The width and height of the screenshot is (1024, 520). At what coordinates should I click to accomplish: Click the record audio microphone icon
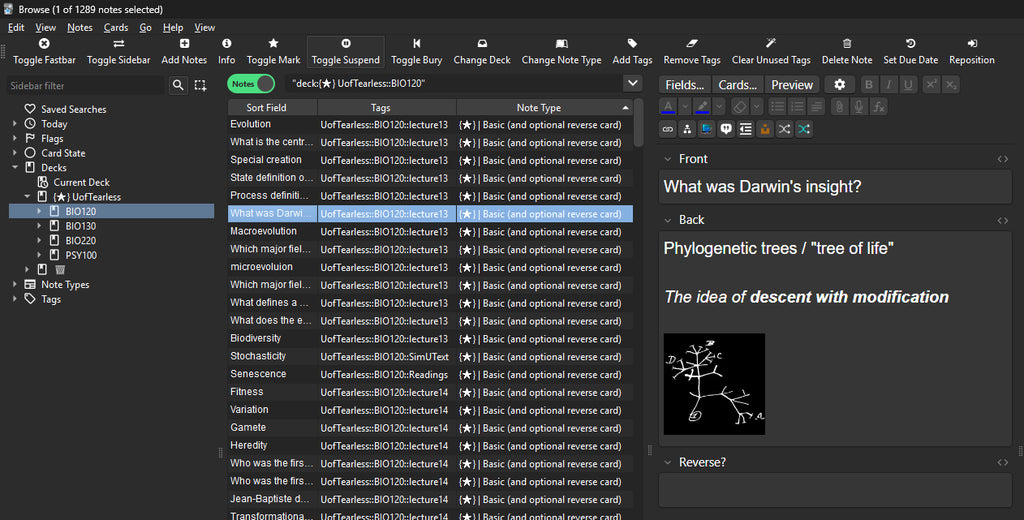click(x=859, y=106)
